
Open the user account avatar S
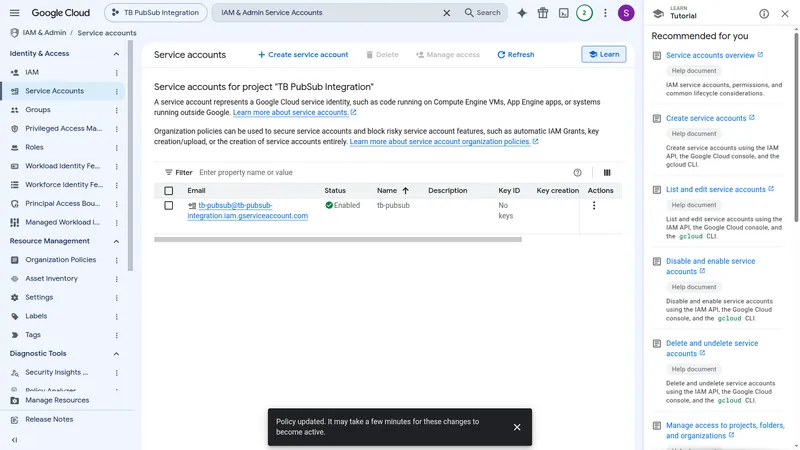coord(626,13)
